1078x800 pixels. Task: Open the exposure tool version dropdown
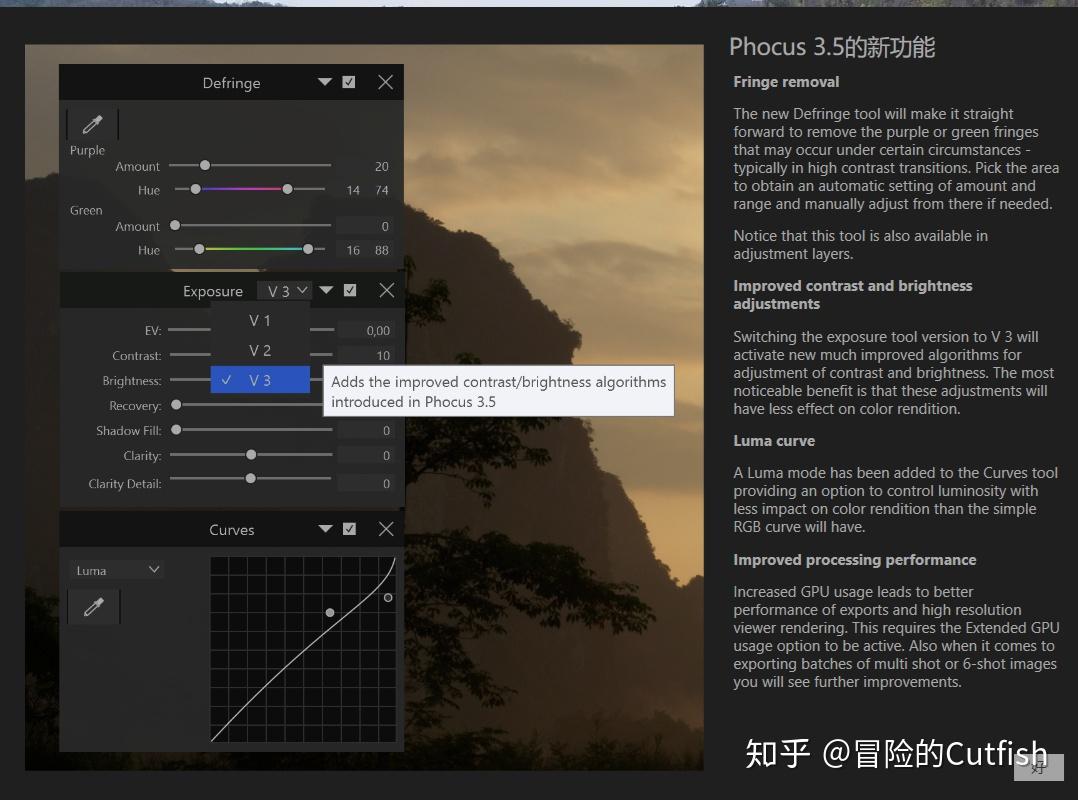285,290
